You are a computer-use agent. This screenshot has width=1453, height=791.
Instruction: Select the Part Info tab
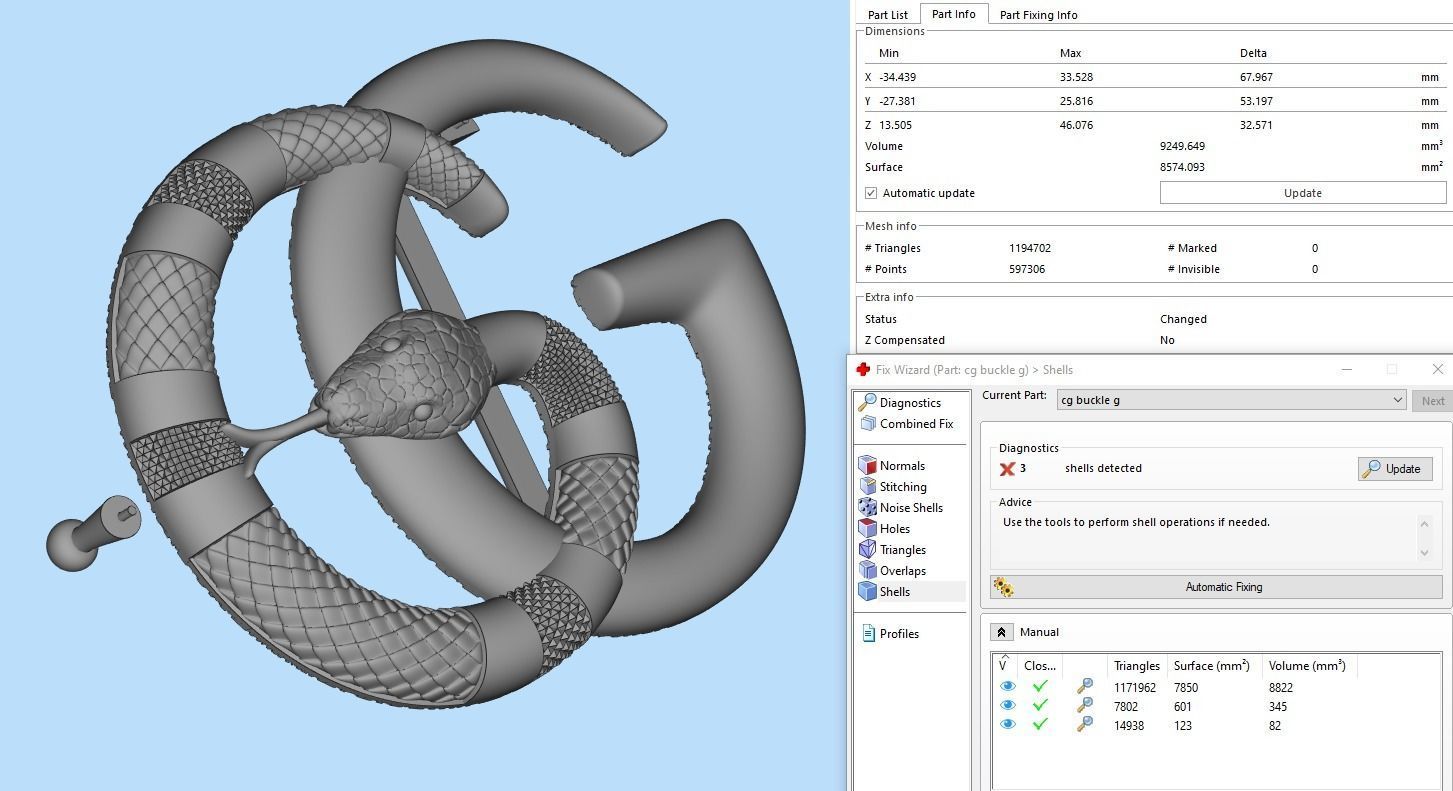953,14
